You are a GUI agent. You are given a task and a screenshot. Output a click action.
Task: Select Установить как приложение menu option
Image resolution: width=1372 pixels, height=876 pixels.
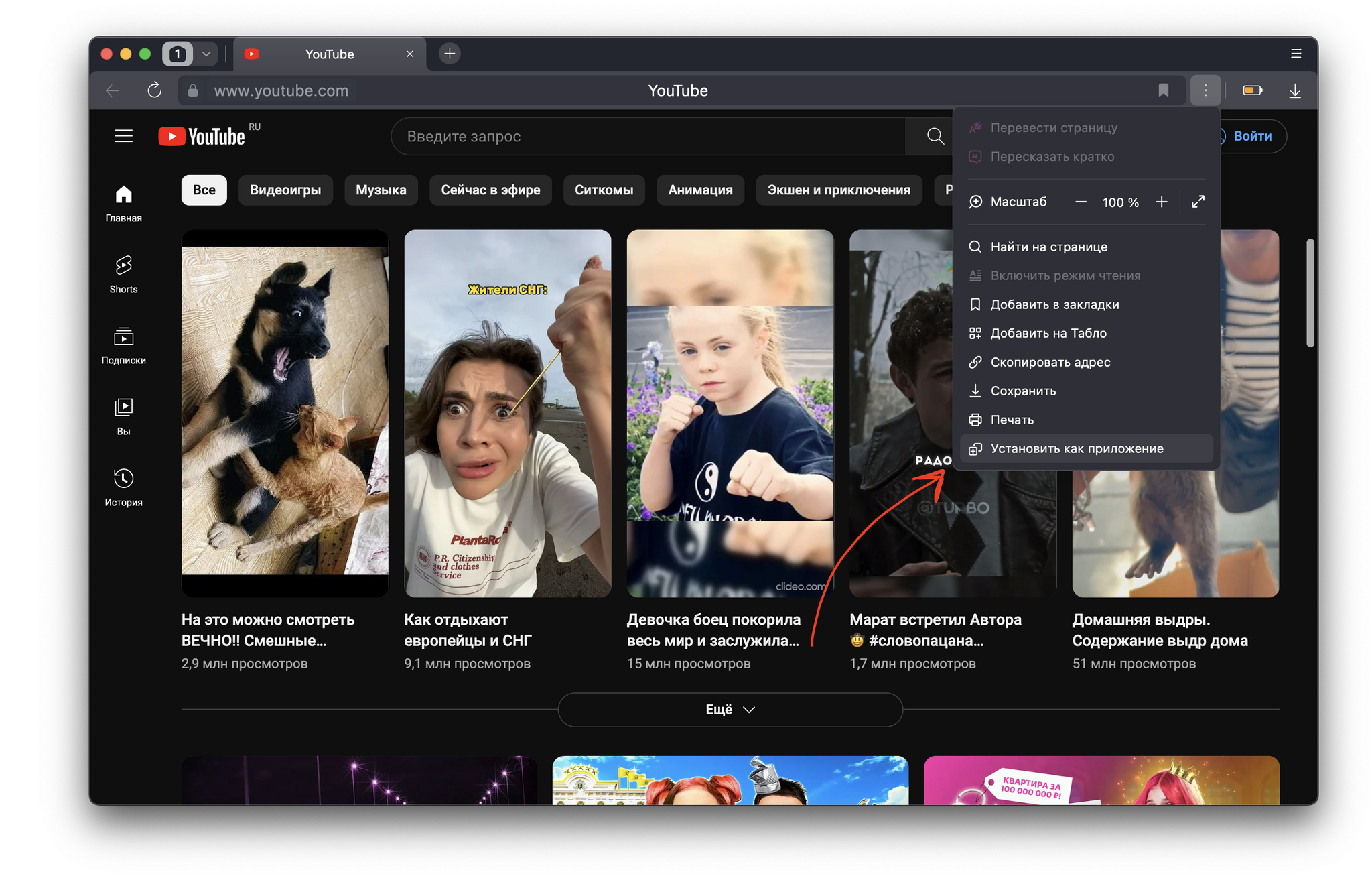(1077, 448)
